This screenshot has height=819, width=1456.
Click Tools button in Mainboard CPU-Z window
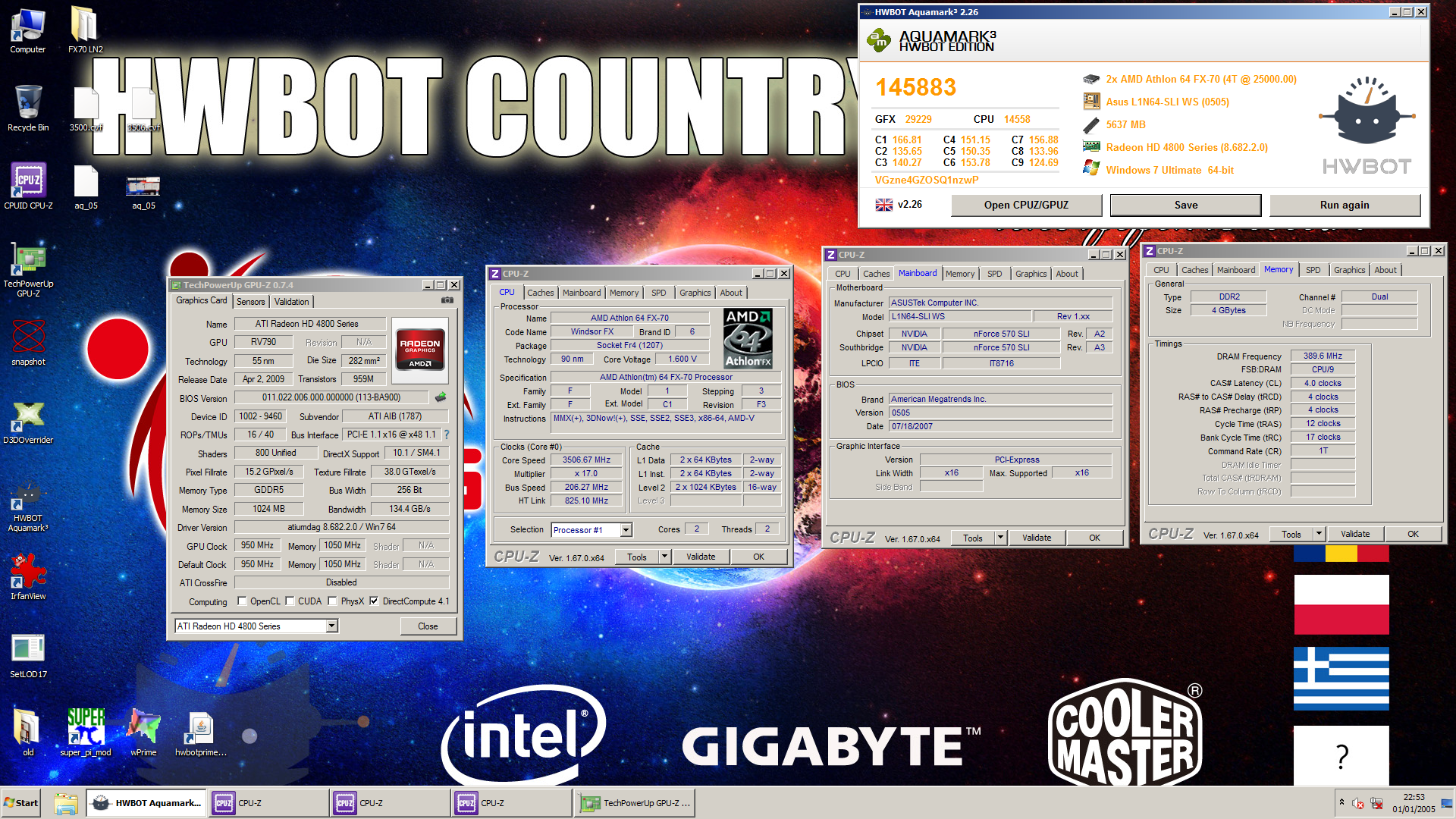973,538
